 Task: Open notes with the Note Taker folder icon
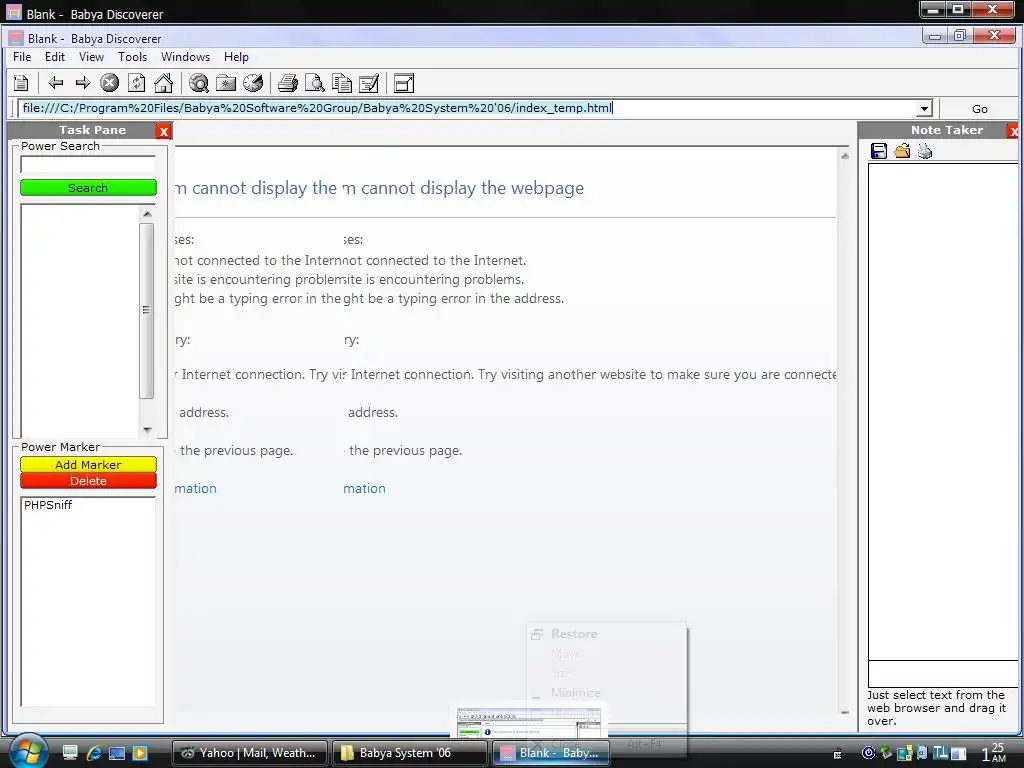click(x=902, y=152)
